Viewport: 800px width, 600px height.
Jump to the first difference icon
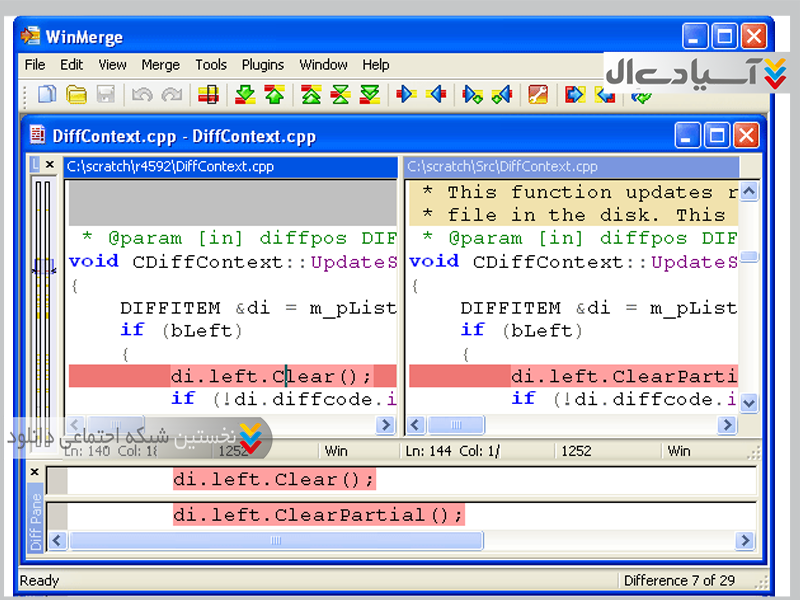point(311,95)
